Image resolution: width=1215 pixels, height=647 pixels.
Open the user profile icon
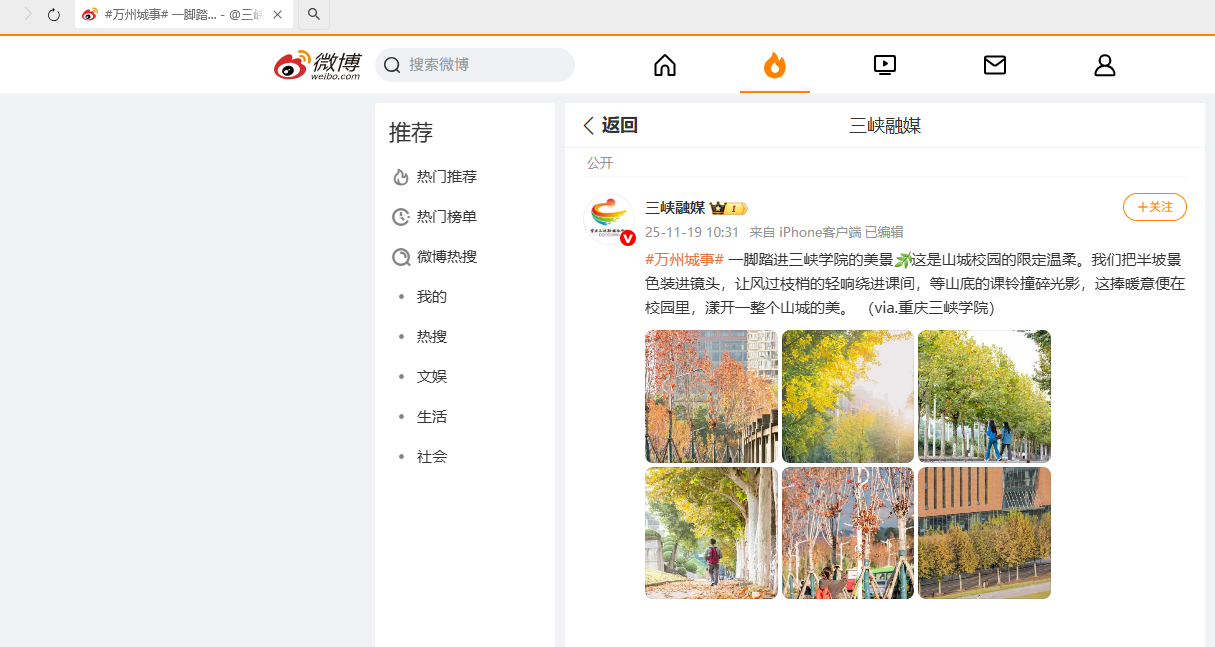tap(1105, 65)
